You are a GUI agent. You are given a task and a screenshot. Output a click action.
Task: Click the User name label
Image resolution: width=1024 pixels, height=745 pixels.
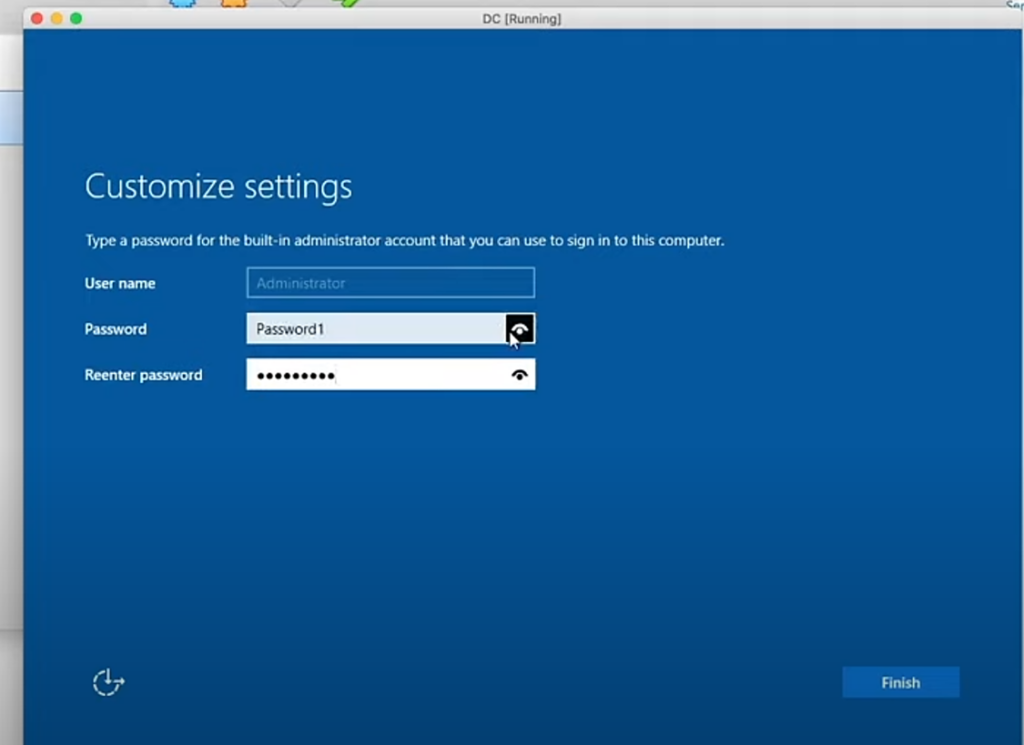click(x=120, y=284)
